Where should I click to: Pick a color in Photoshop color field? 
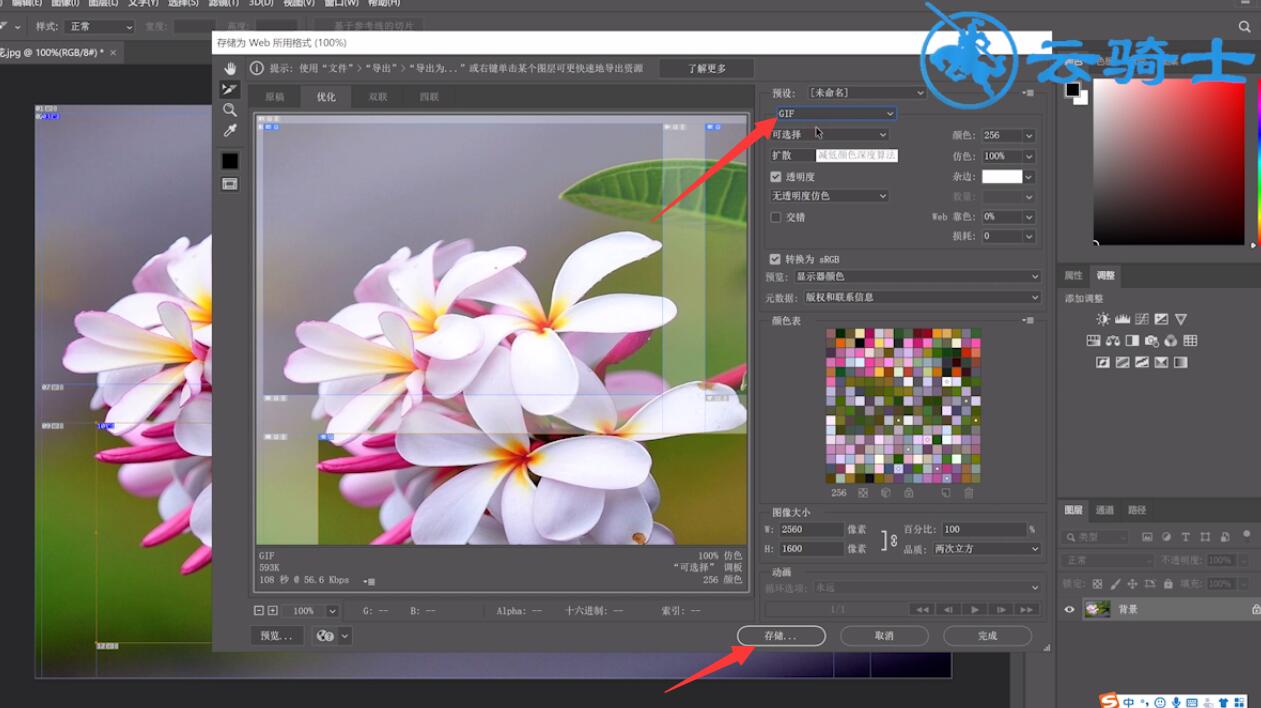click(1169, 161)
